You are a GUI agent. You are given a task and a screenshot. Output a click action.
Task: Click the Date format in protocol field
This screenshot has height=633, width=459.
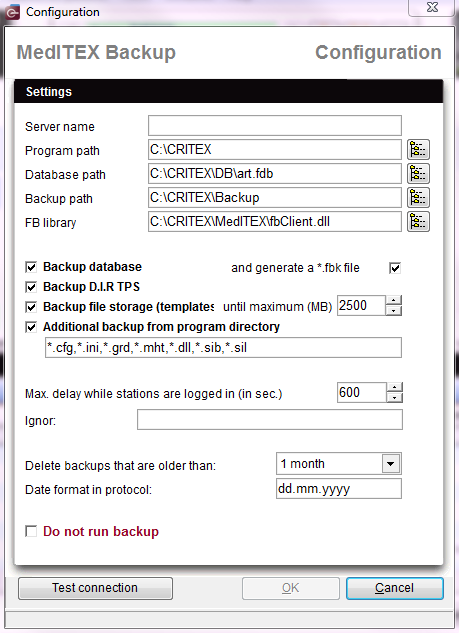(339, 488)
